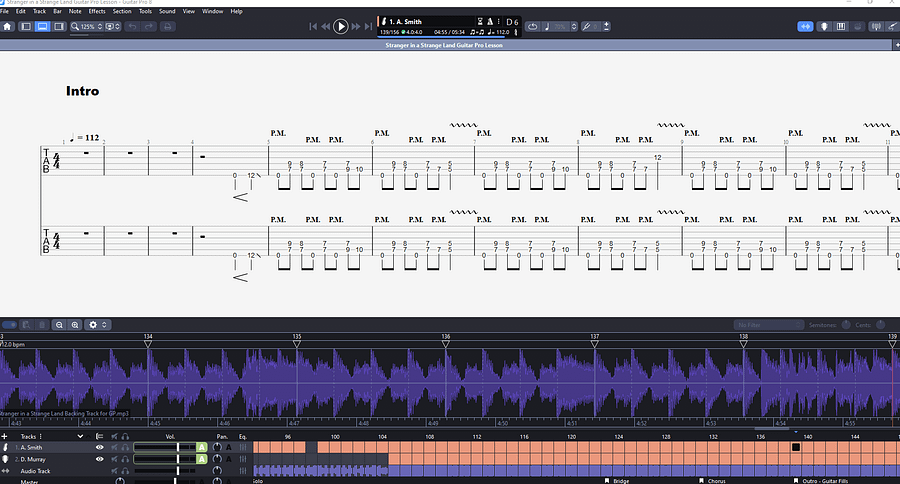
Task: Adjust the 125% zoom stepper
Action: 100,26
